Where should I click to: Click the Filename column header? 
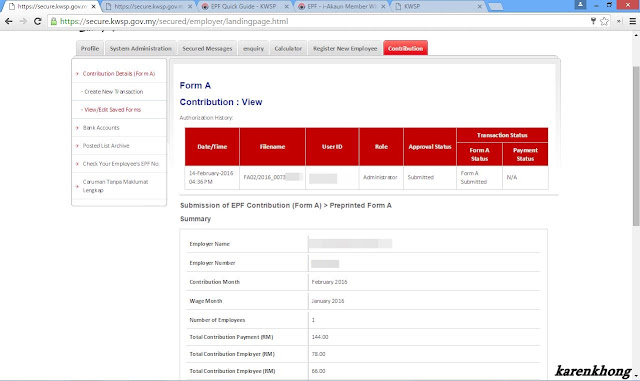[x=272, y=147]
